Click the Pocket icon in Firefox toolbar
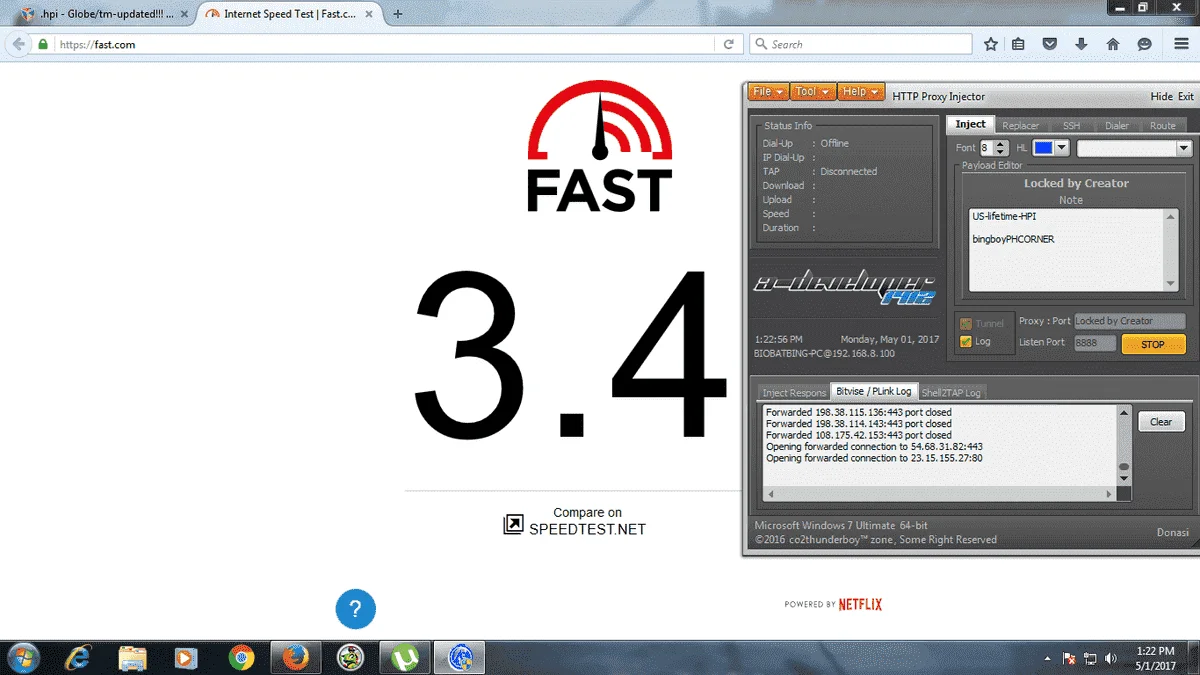 [1049, 44]
